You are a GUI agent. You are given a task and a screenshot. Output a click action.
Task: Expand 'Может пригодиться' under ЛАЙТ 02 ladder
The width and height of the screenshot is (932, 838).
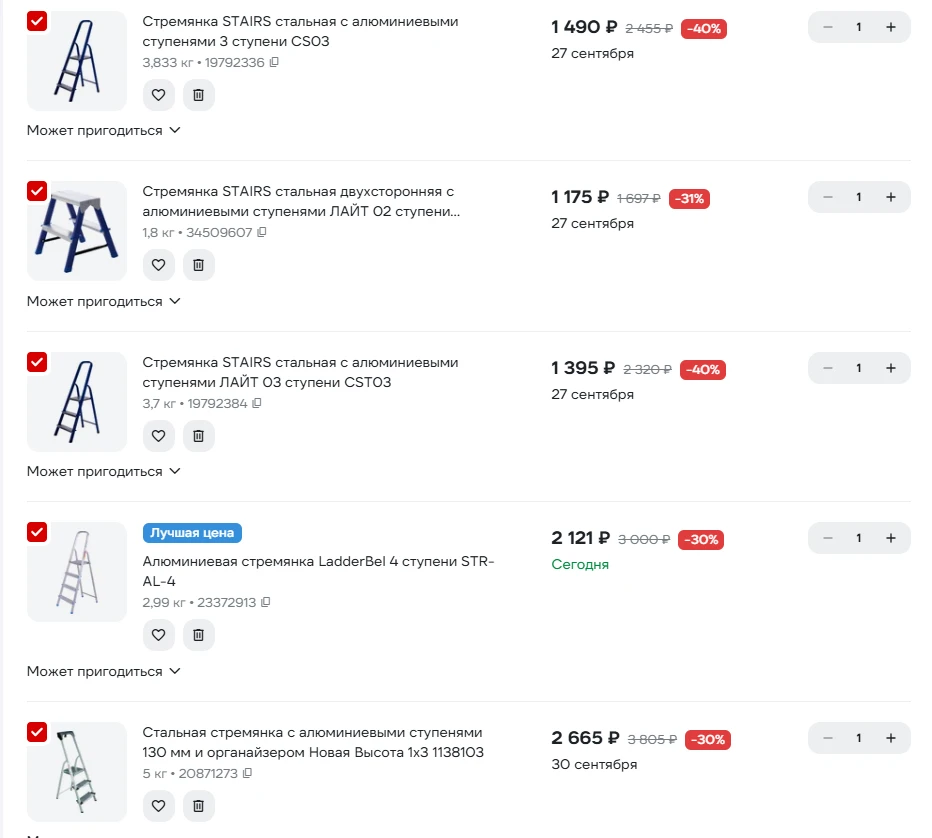tap(103, 301)
